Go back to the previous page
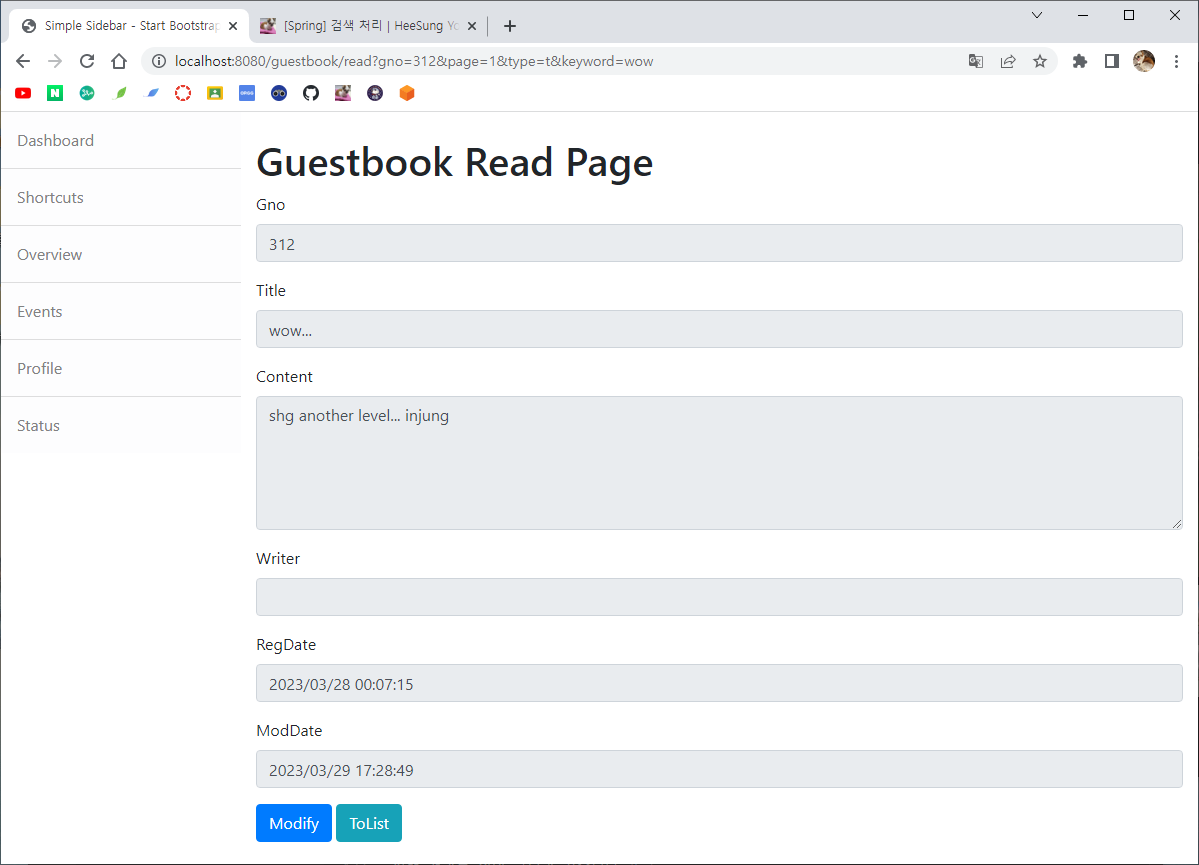The image size is (1199, 865). coord(23,61)
